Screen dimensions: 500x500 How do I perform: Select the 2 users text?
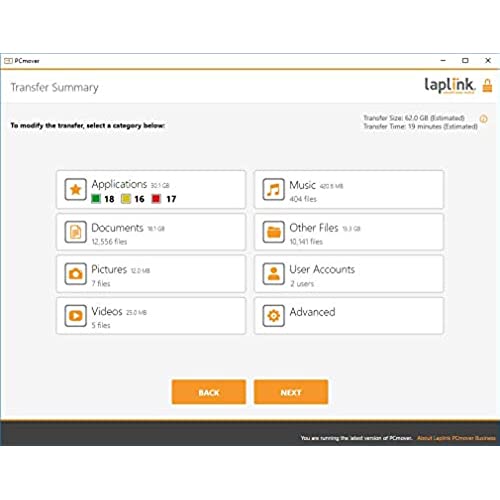[302, 284]
